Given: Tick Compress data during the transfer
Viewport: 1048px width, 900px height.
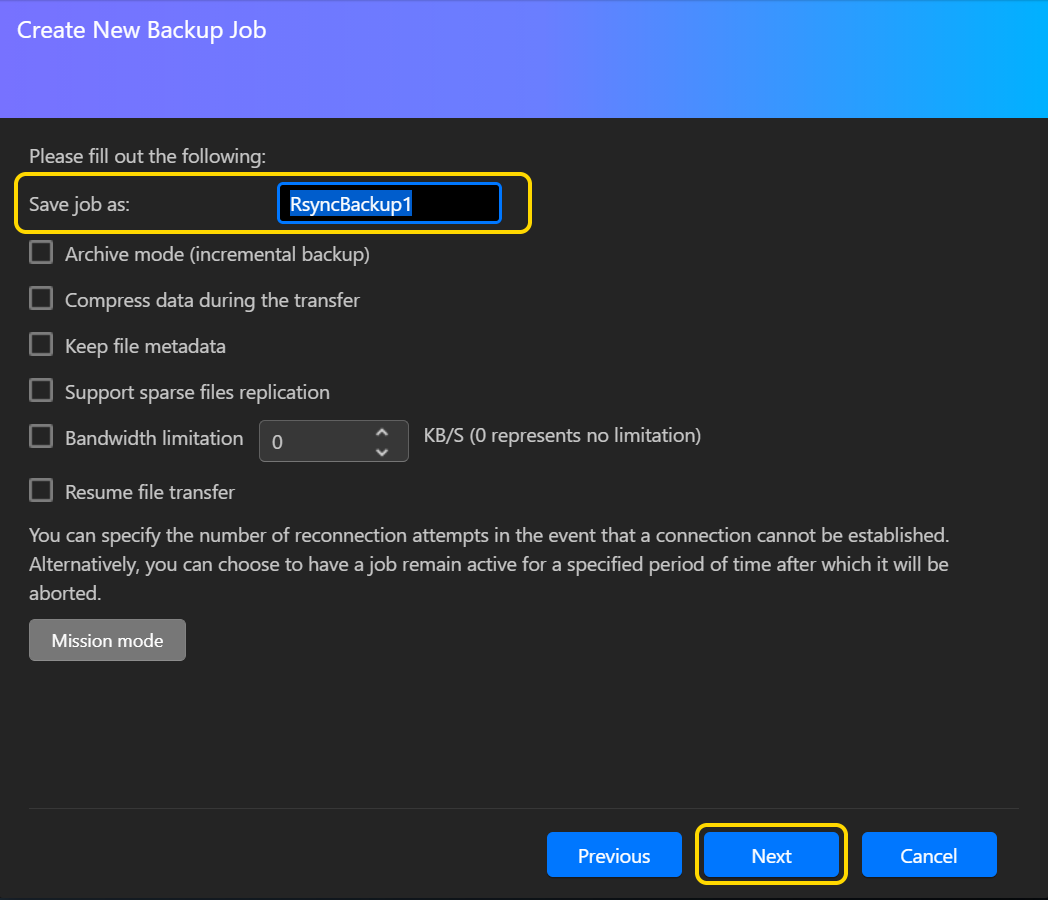Looking at the screenshot, I should point(41,299).
